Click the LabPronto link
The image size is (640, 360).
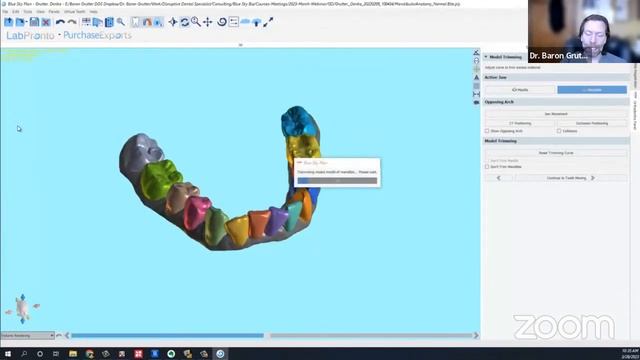(x=30, y=36)
